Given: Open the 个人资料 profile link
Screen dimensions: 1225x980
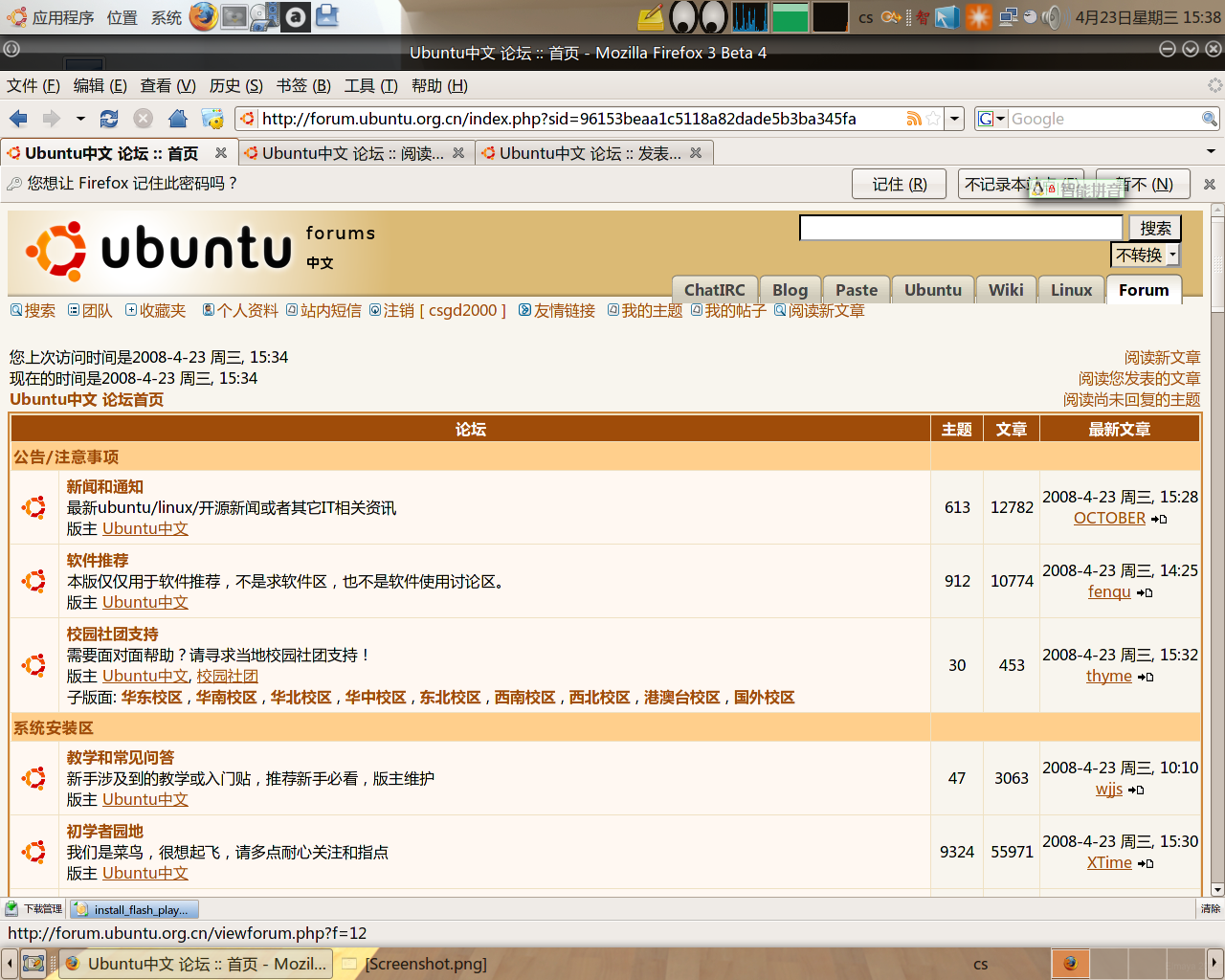Looking at the screenshot, I should click(248, 310).
